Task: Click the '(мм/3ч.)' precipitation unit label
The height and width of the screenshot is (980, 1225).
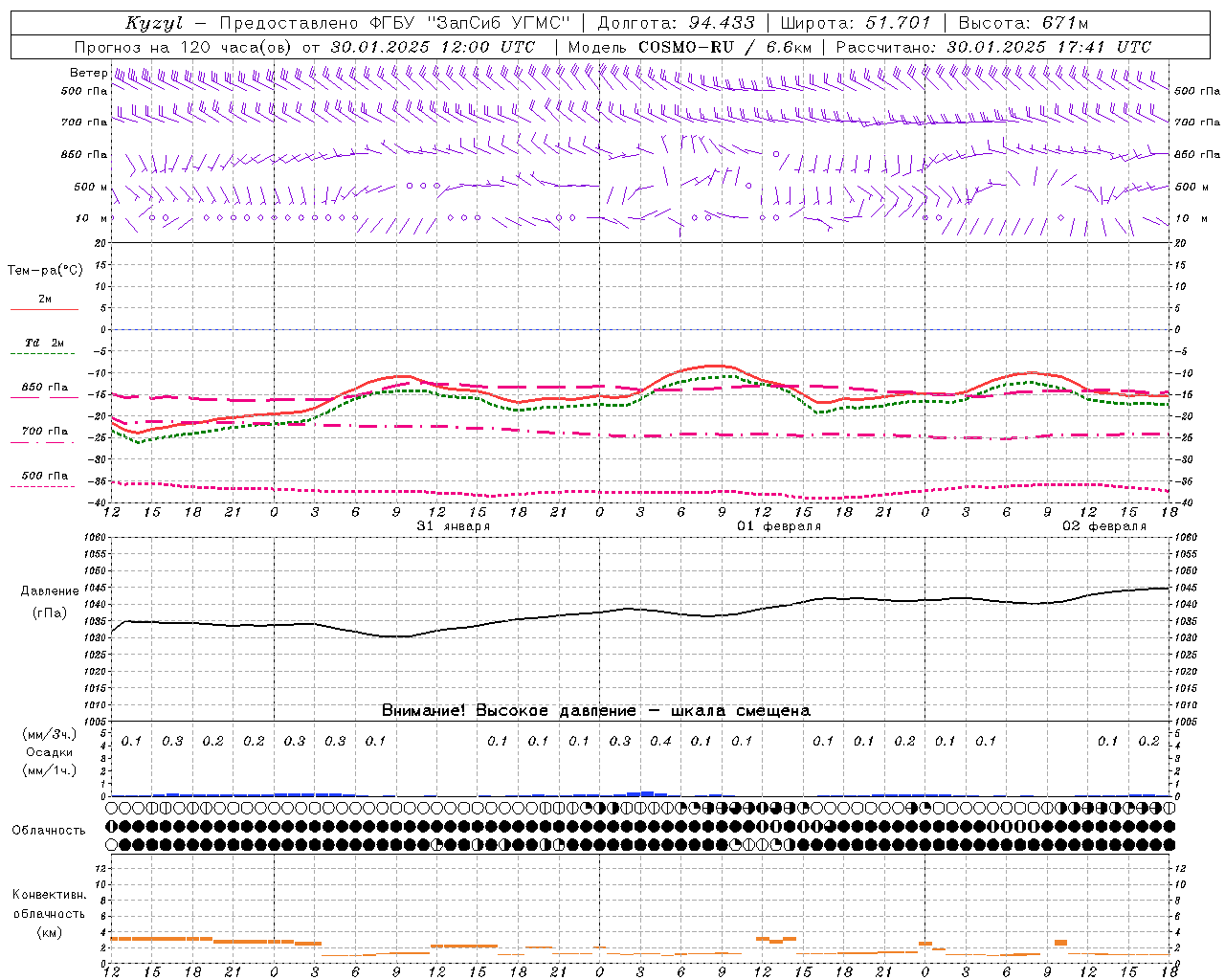Action: click(x=50, y=734)
